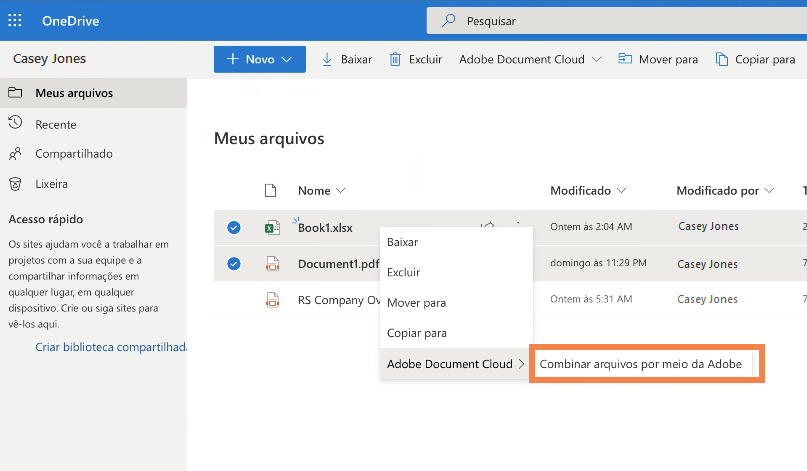
Task: Open Compartilhado in the left navigation
Action: pos(74,154)
